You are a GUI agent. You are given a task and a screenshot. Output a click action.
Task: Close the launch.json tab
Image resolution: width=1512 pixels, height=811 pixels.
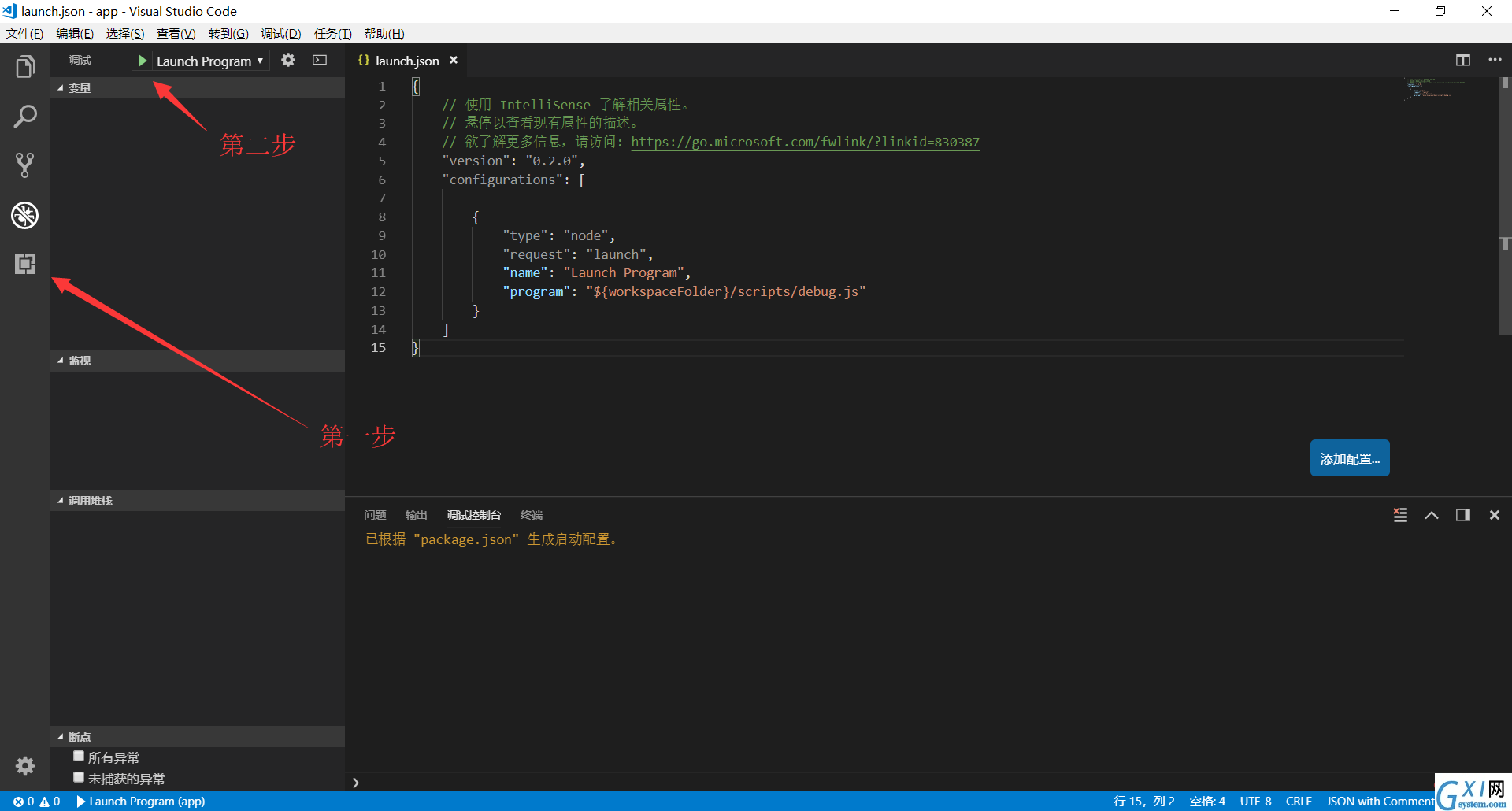454,60
